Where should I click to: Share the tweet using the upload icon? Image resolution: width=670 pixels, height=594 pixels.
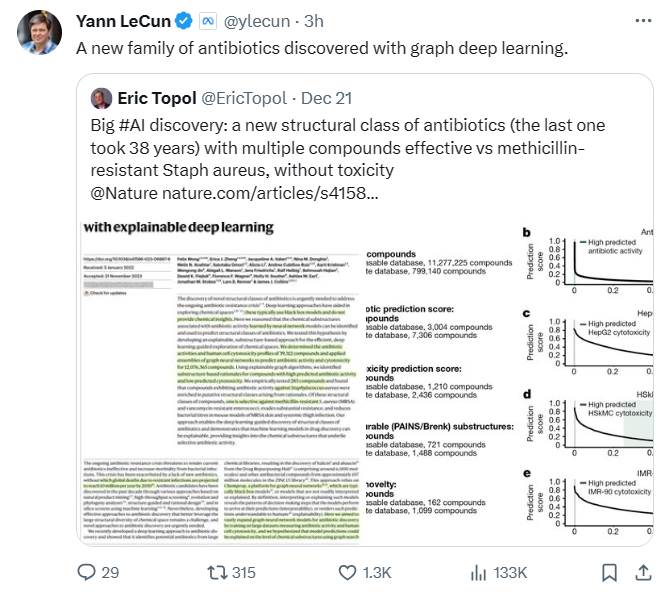point(643,572)
